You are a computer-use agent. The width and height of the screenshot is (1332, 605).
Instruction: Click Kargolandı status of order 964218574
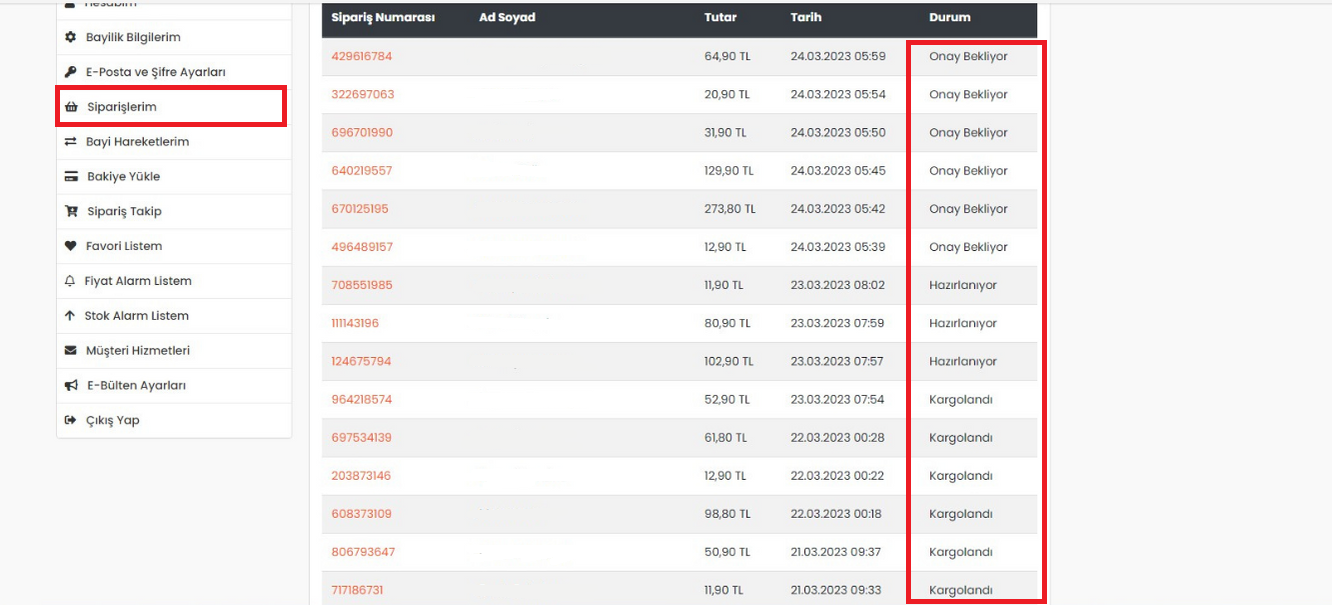point(961,399)
